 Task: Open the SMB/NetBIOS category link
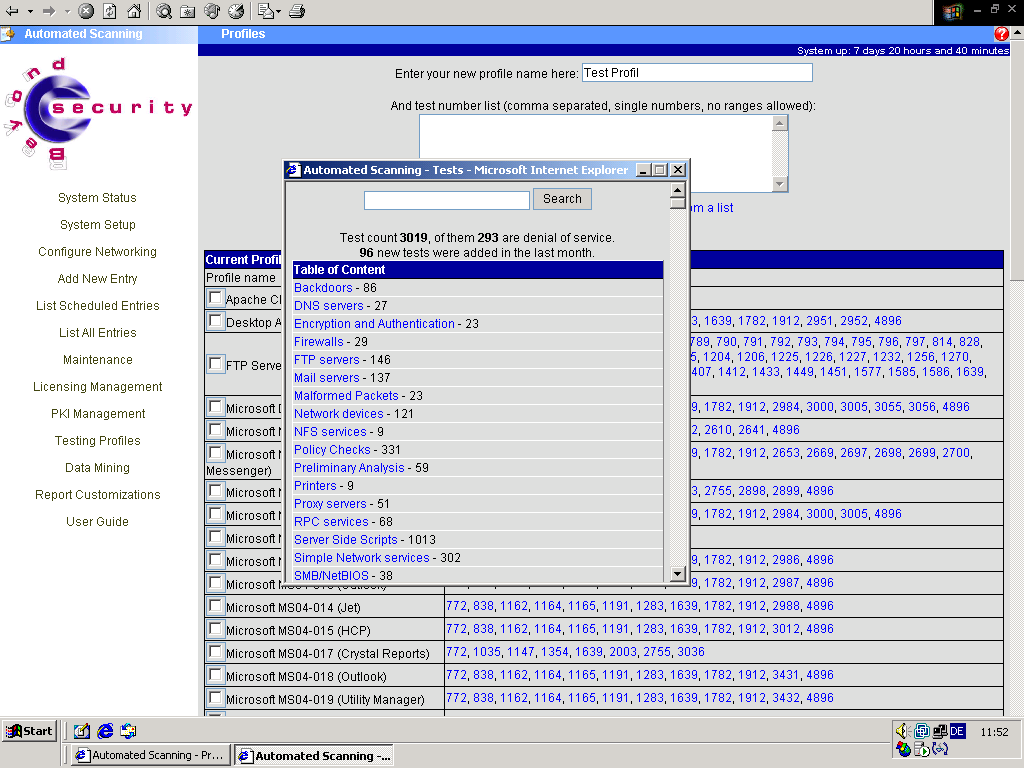(331, 576)
